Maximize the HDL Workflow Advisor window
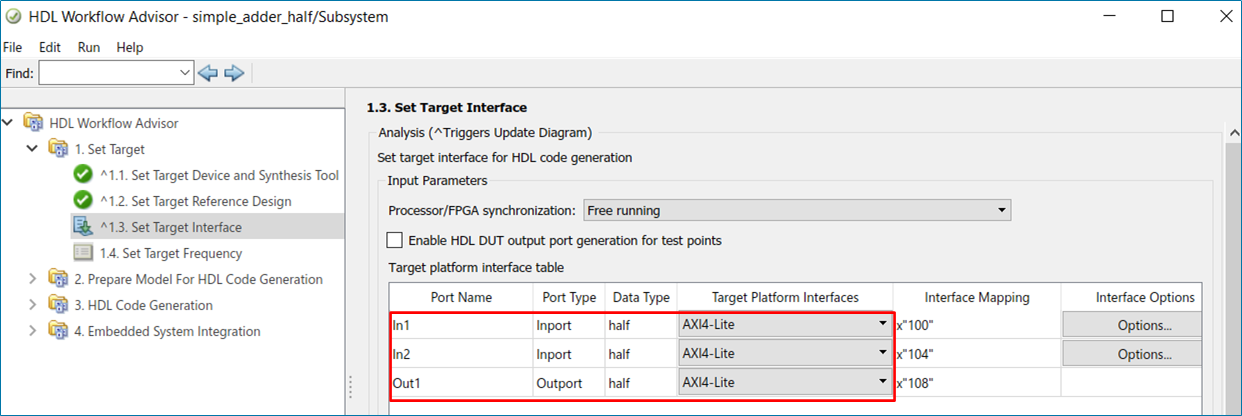This screenshot has height=416, width=1242. click(x=1167, y=17)
